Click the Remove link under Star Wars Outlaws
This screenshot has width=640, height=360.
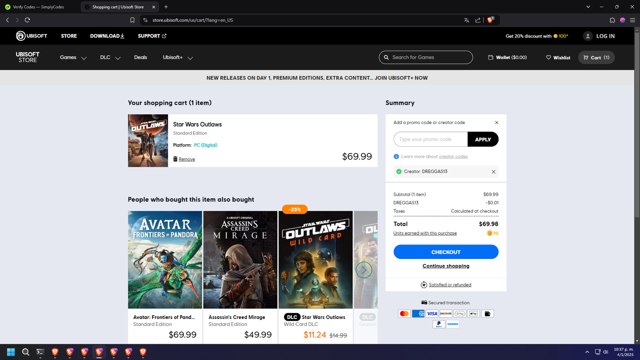pos(187,159)
